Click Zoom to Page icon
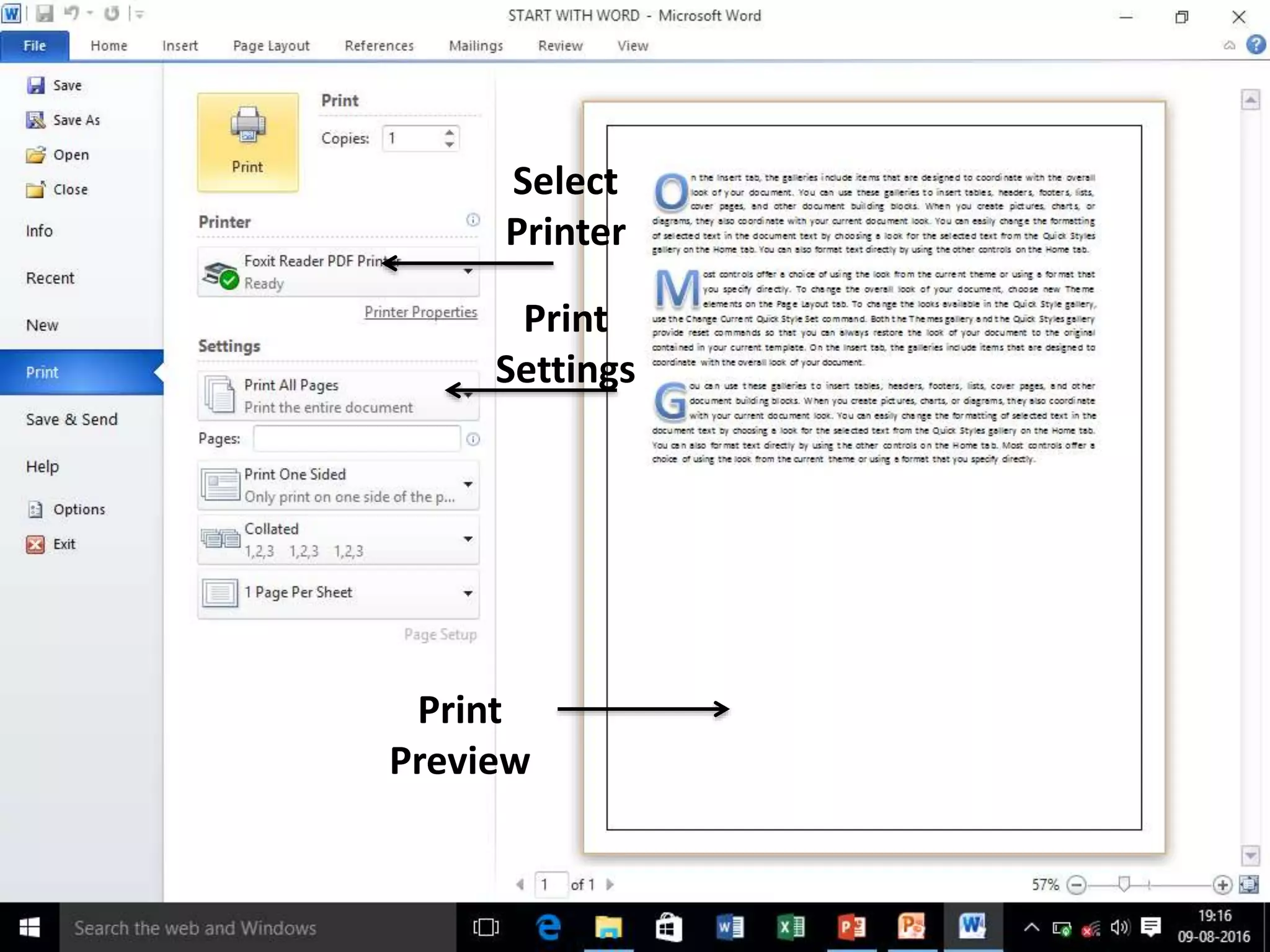The image size is (1270, 952). (x=1248, y=884)
